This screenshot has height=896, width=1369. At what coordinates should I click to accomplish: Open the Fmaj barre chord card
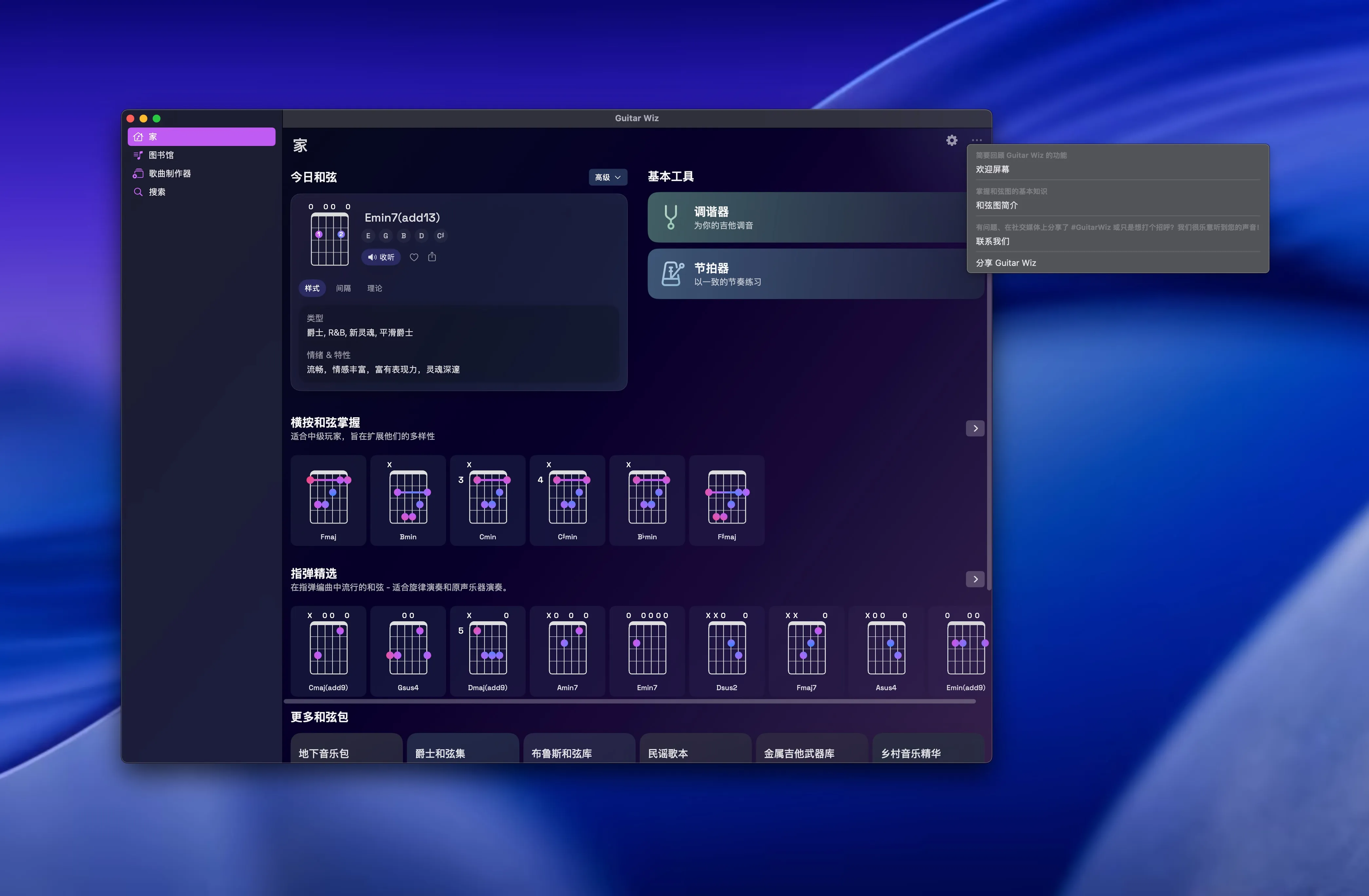328,500
